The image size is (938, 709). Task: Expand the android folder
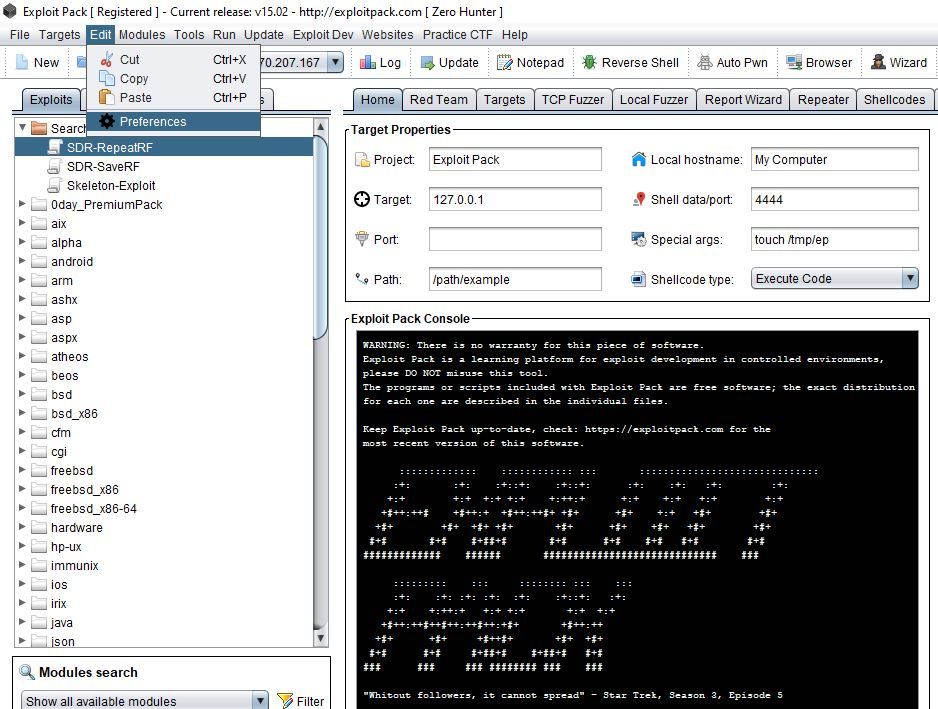tap(22, 261)
